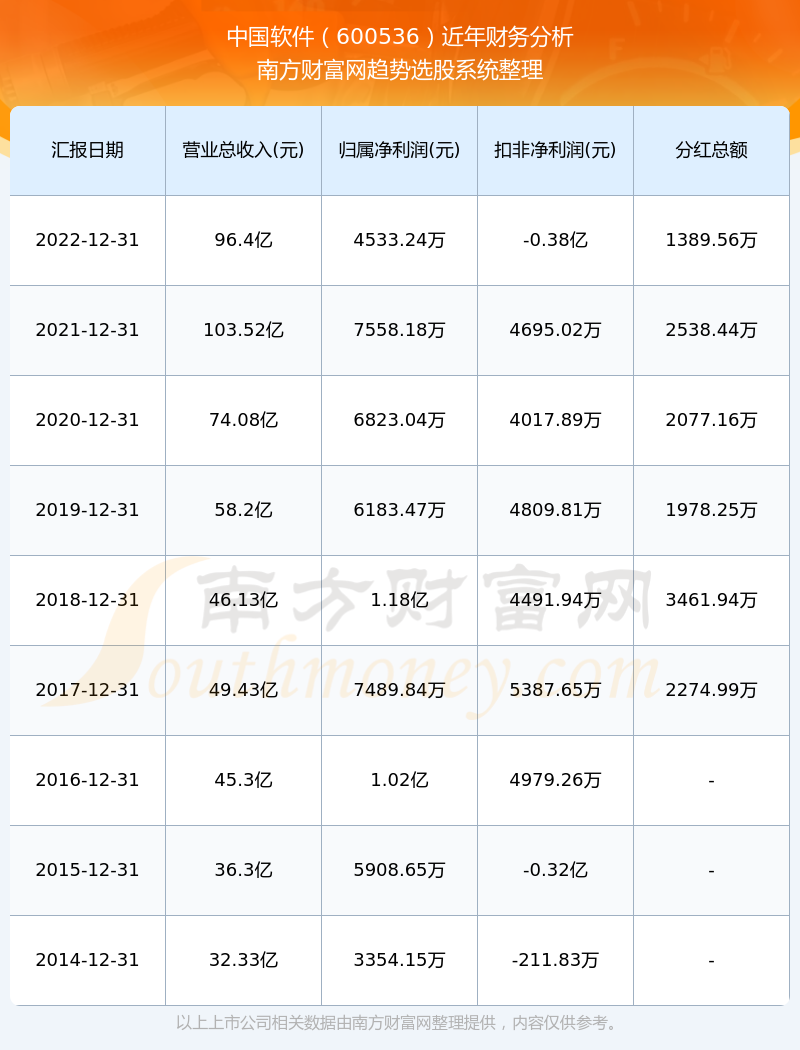The width and height of the screenshot is (800, 1050).
Task: Click the 扣非净利润(元) column header
Action: 556,150
